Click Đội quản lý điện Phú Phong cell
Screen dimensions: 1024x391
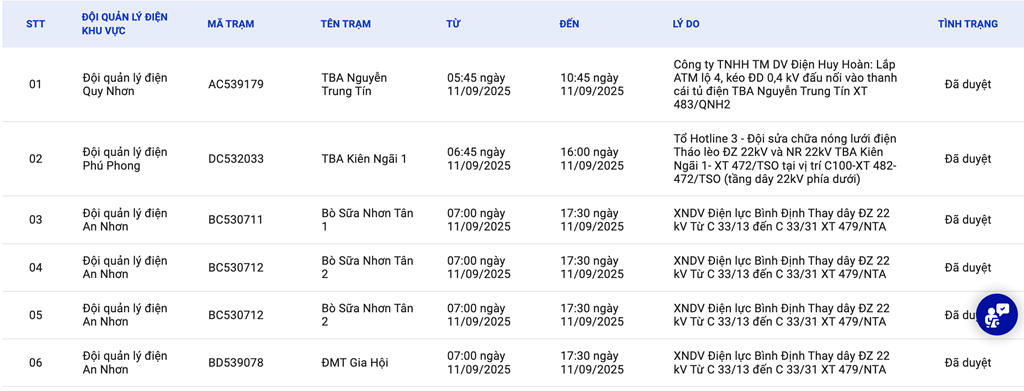(125, 159)
